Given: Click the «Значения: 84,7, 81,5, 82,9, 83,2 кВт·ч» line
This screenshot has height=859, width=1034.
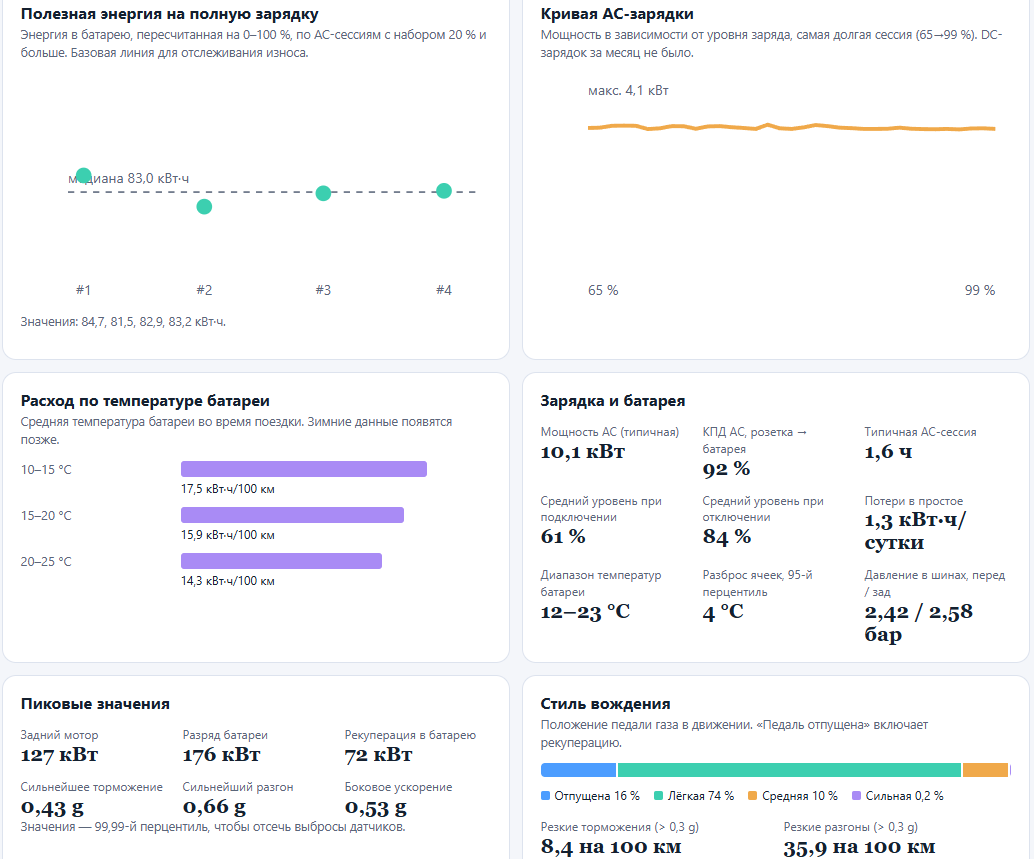Looking at the screenshot, I should click(x=123, y=322).
